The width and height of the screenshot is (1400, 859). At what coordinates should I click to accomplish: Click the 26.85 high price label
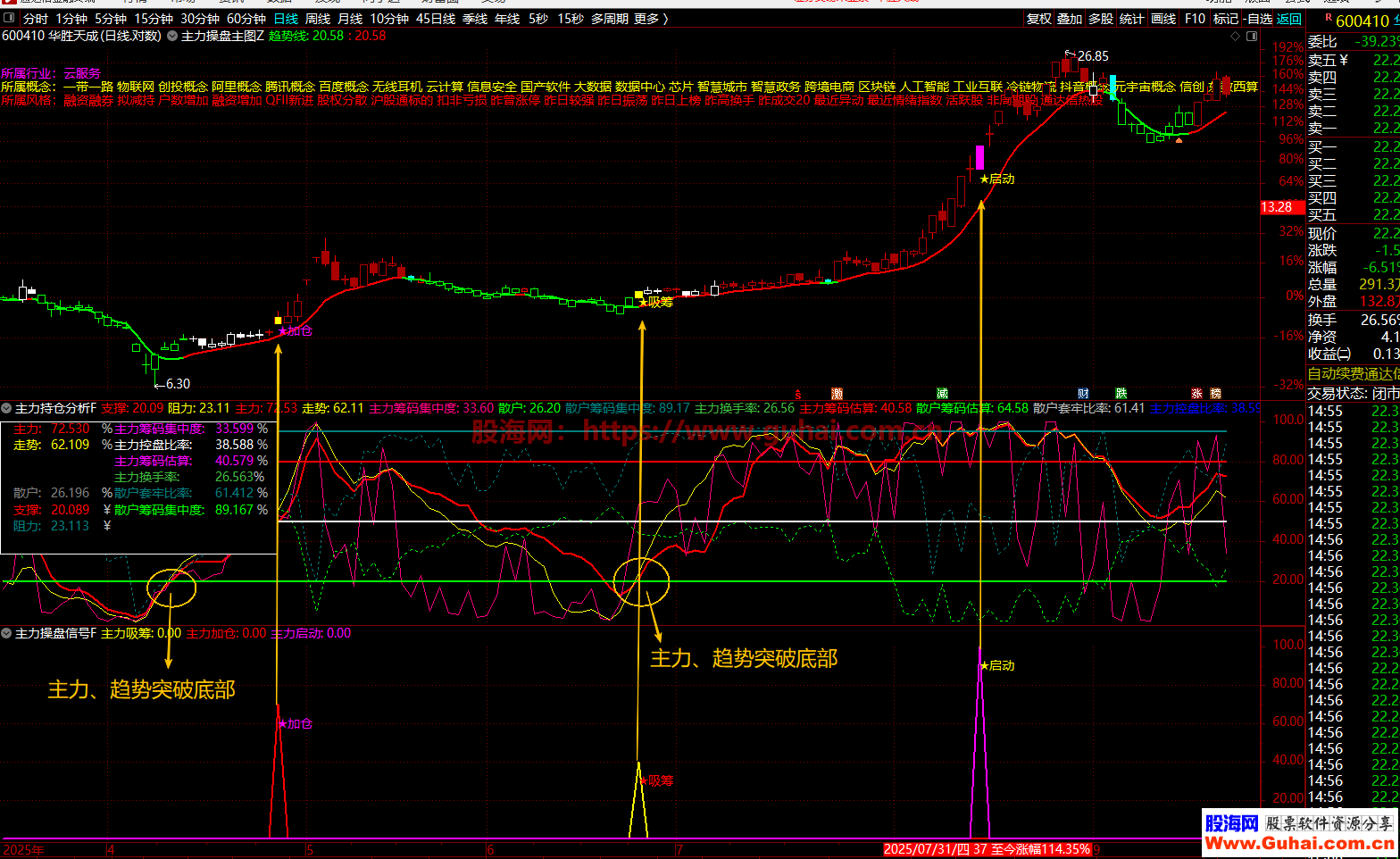[x=1093, y=55]
